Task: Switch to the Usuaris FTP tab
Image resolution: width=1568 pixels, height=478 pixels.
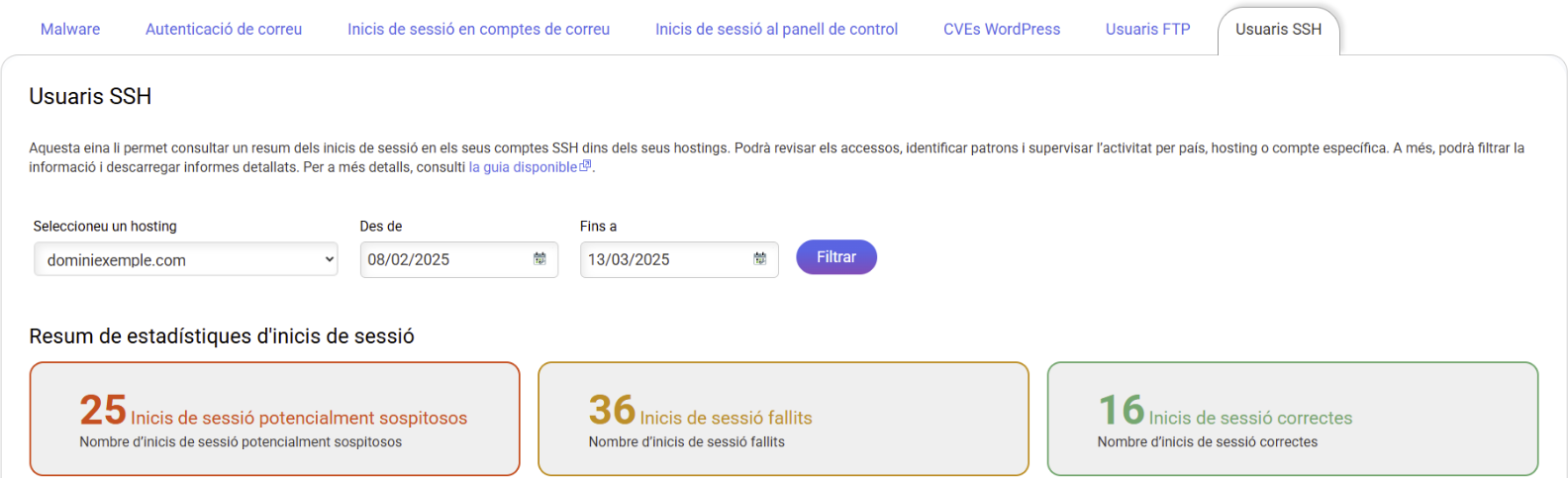Action: pyautogui.click(x=1147, y=29)
